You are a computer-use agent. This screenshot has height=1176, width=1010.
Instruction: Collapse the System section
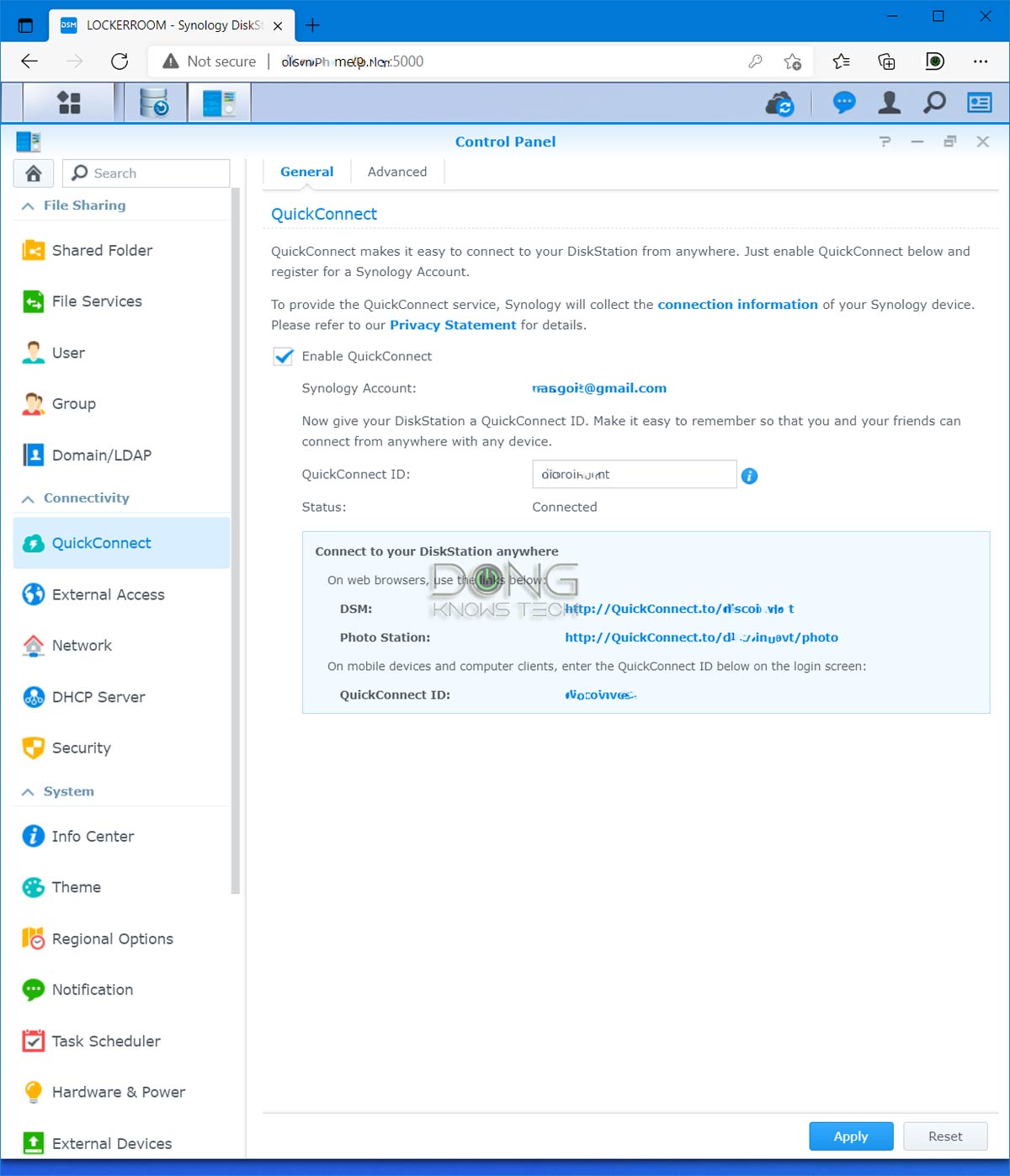pyautogui.click(x=28, y=792)
